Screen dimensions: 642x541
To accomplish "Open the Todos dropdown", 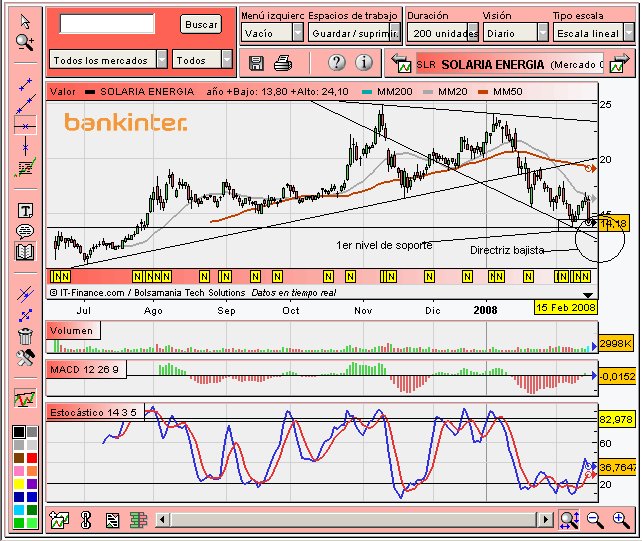I will click(x=202, y=60).
